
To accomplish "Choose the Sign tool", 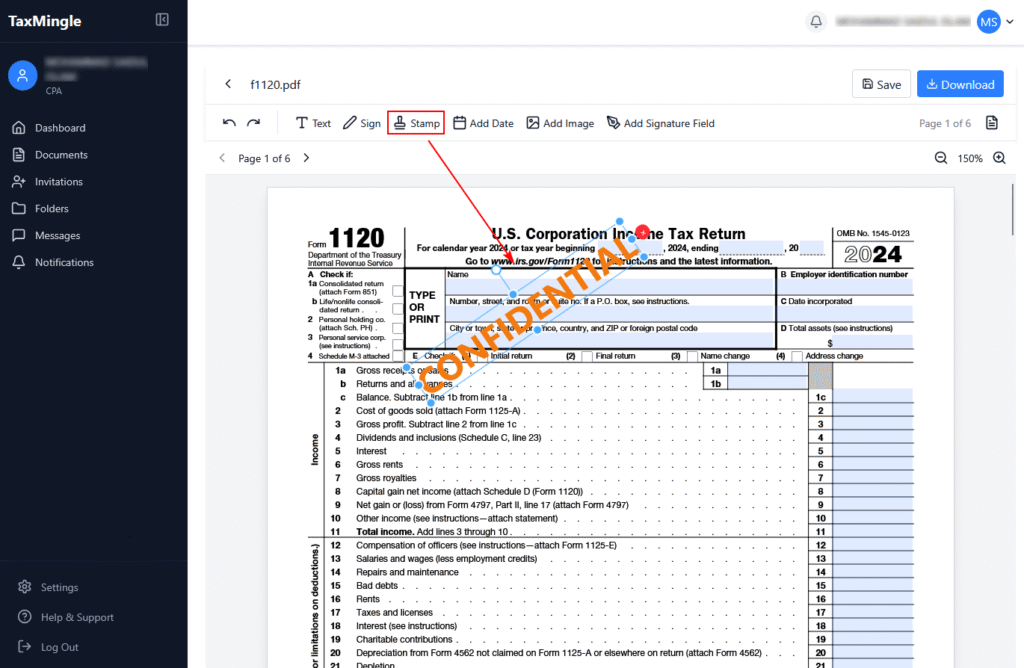I will coord(361,123).
